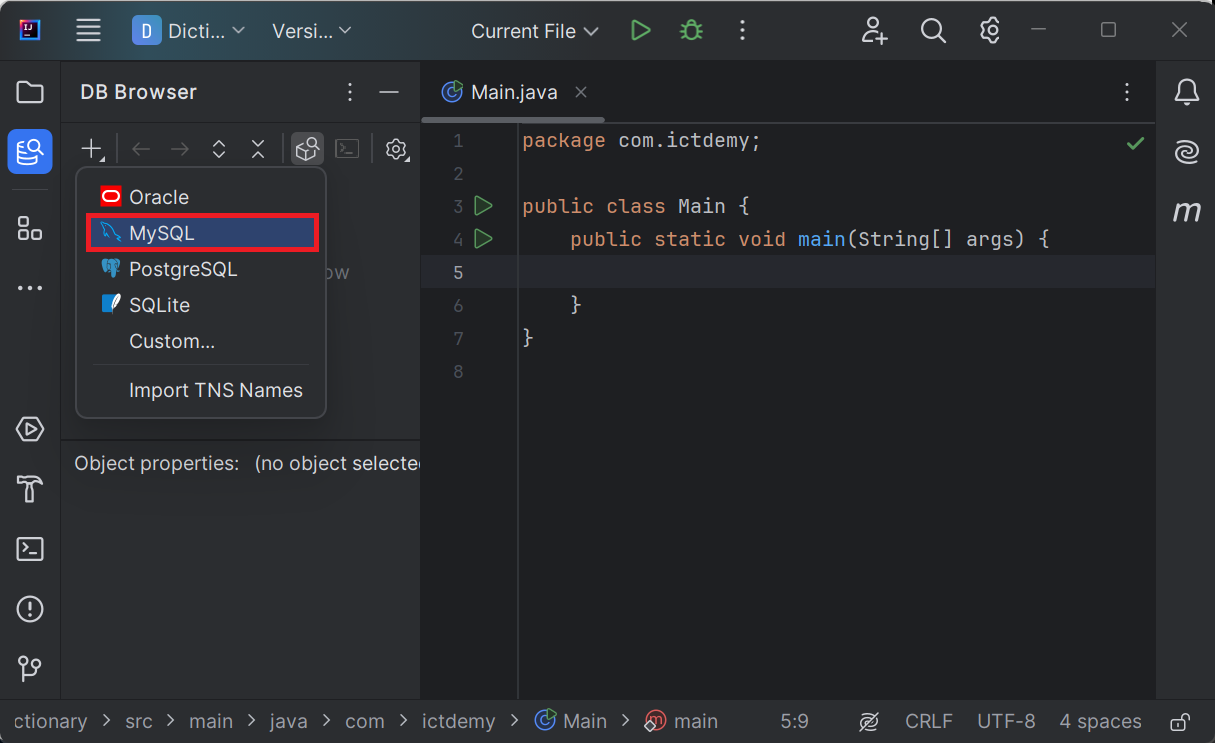Run Main class from gutter arrow

point(484,206)
